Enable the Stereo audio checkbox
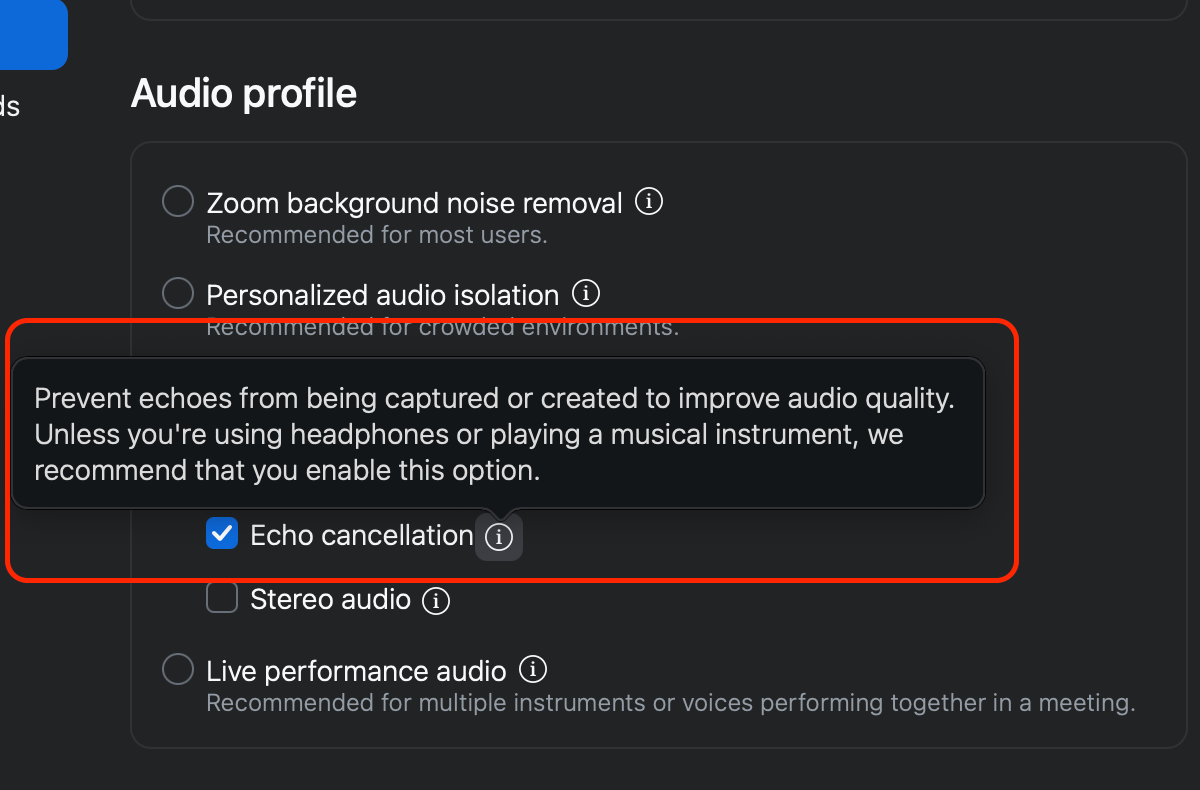The height and width of the screenshot is (790, 1200). click(222, 599)
